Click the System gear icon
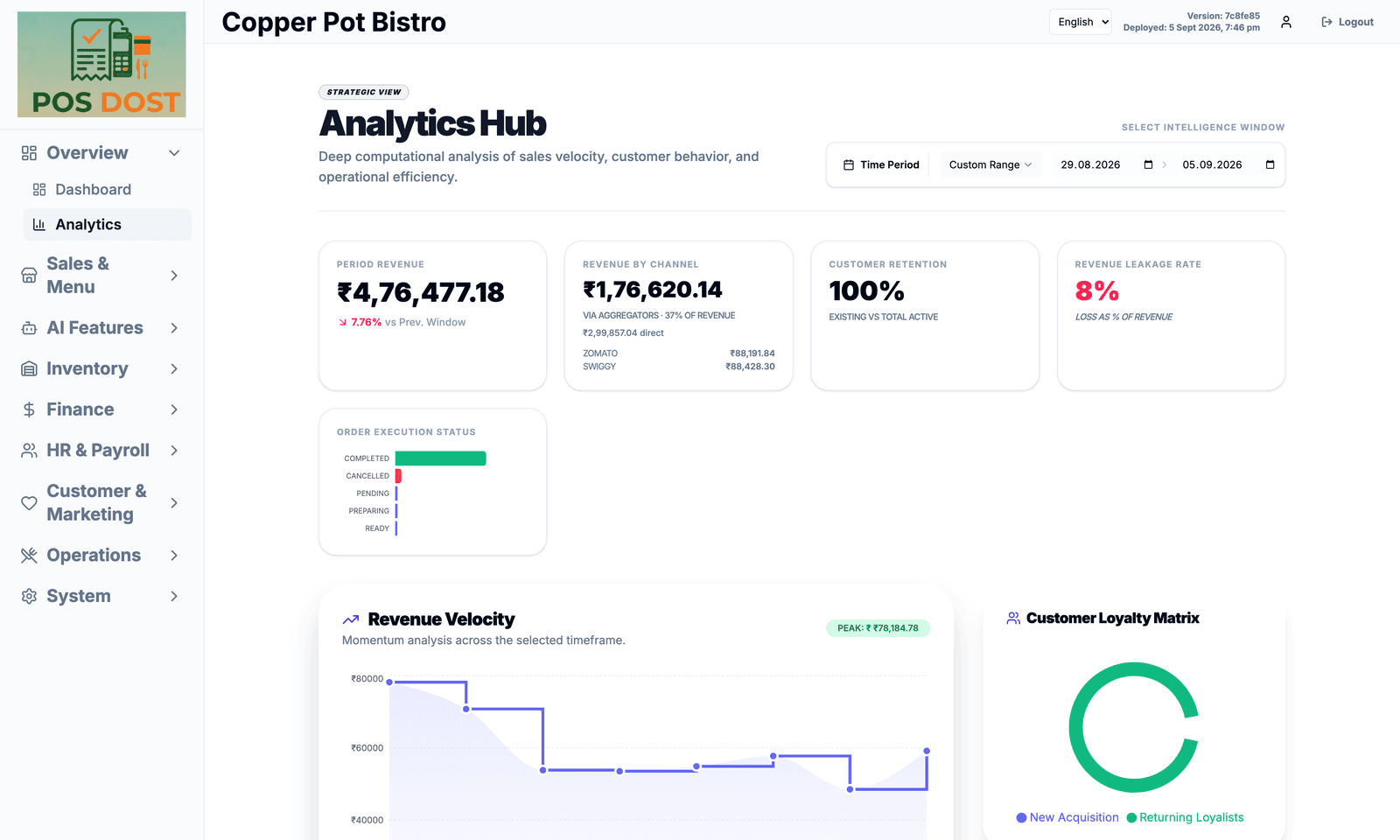The image size is (1400, 840). coord(29,597)
